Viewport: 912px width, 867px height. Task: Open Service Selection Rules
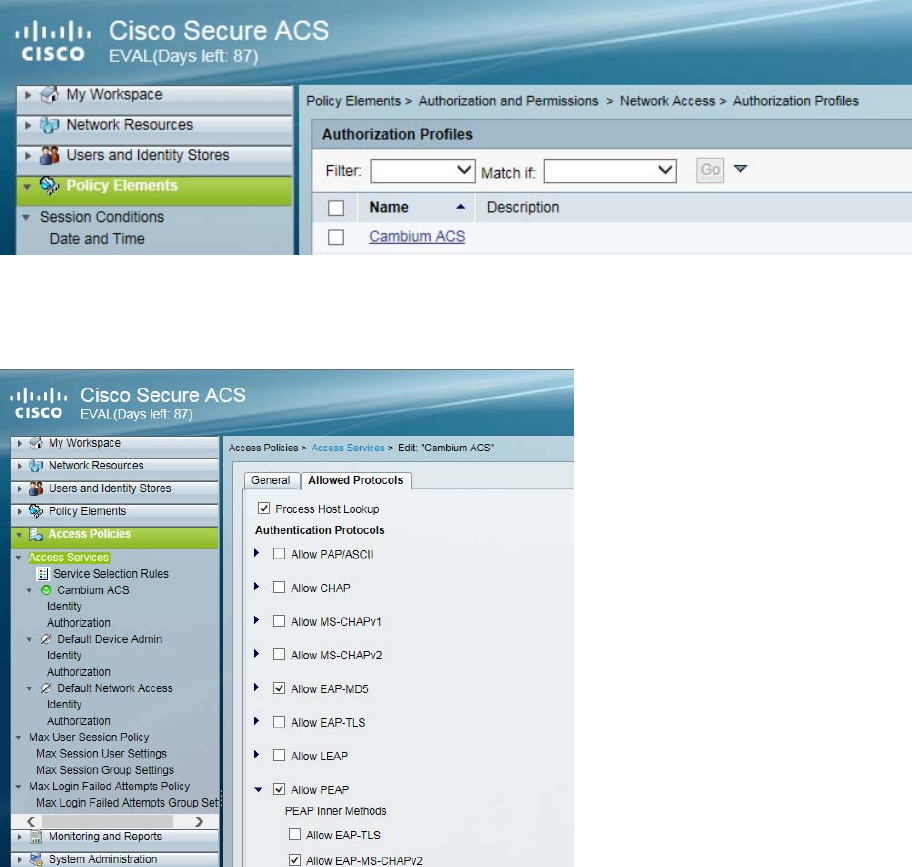111,574
